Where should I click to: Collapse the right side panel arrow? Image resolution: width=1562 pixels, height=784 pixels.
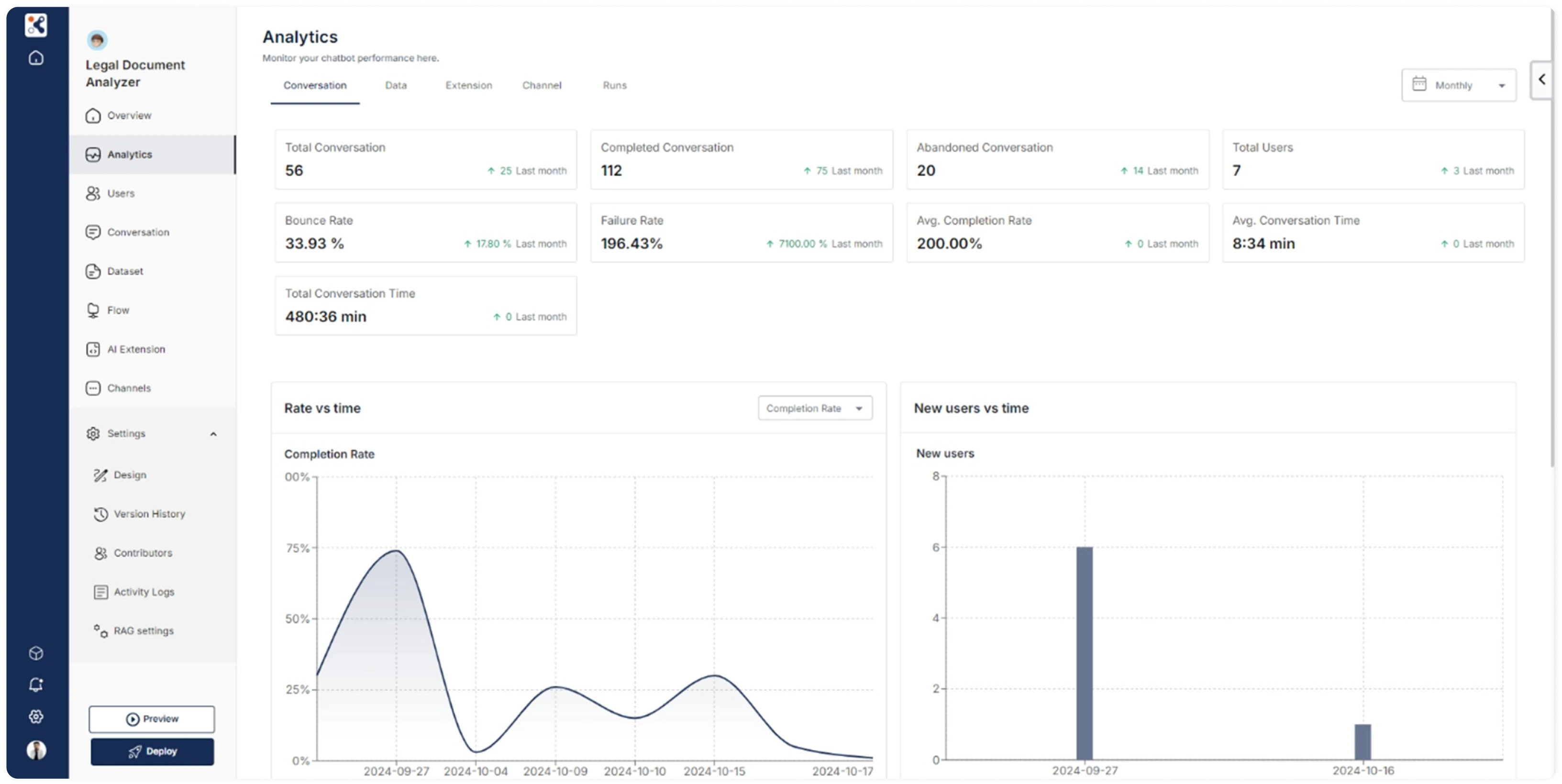1541,79
